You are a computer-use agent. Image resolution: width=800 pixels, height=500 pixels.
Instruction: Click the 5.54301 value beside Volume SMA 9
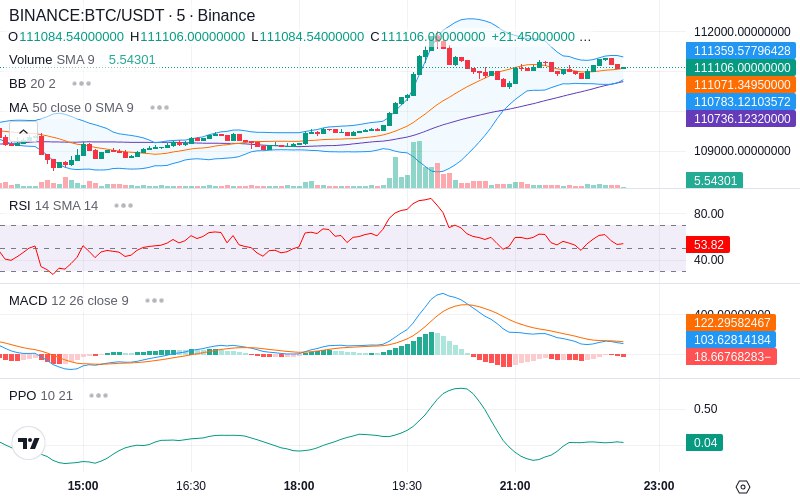point(132,60)
